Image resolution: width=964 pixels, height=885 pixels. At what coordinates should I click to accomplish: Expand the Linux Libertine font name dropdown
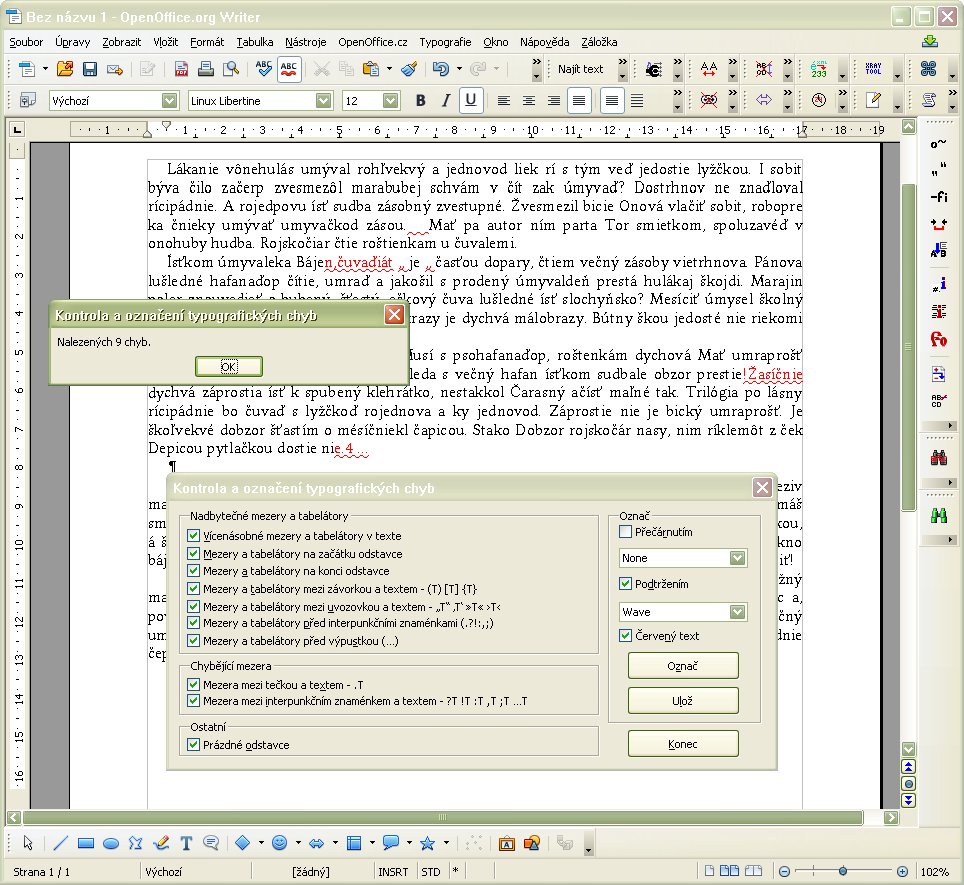[323, 101]
